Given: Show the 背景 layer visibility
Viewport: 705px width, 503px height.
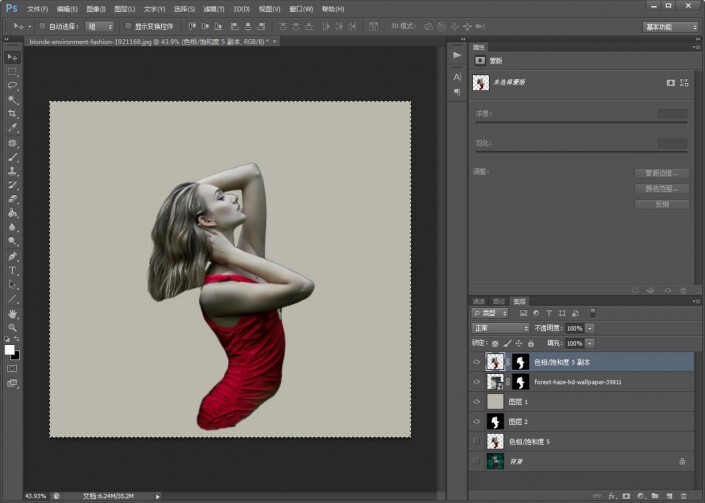Looking at the screenshot, I should (x=476, y=461).
